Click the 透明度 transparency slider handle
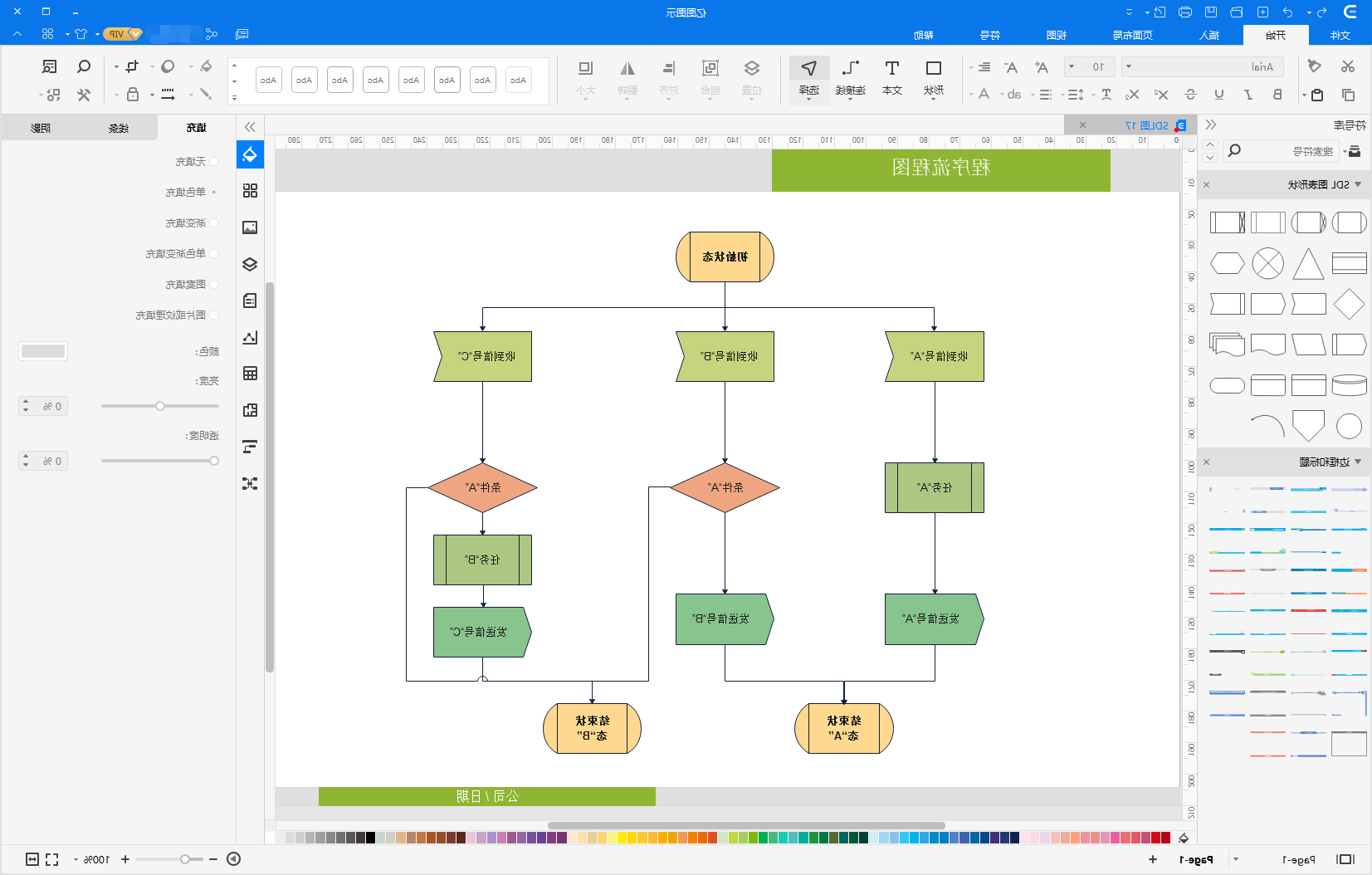Screen dimensions: 1372x875 (214, 461)
